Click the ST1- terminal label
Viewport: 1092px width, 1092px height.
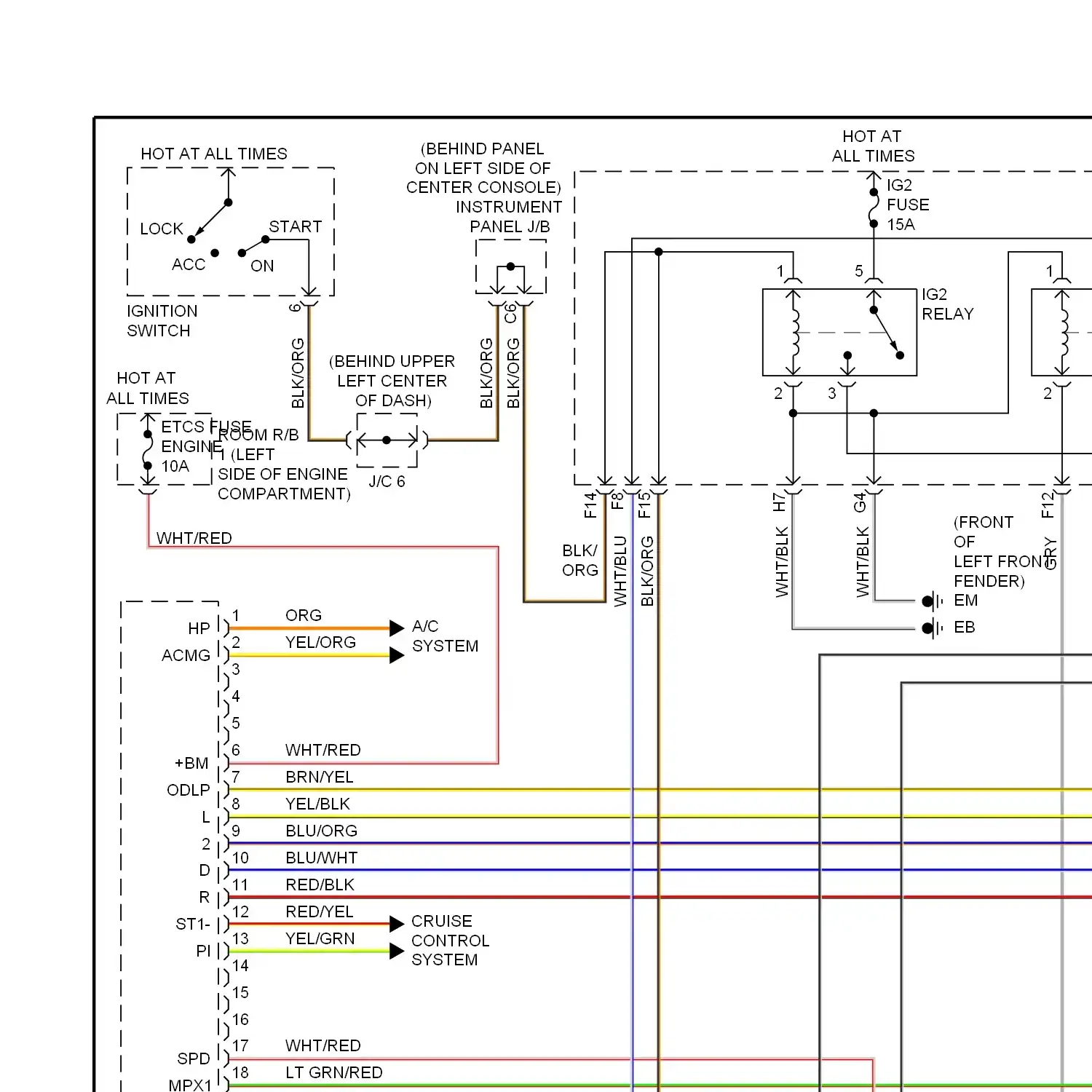[193, 924]
